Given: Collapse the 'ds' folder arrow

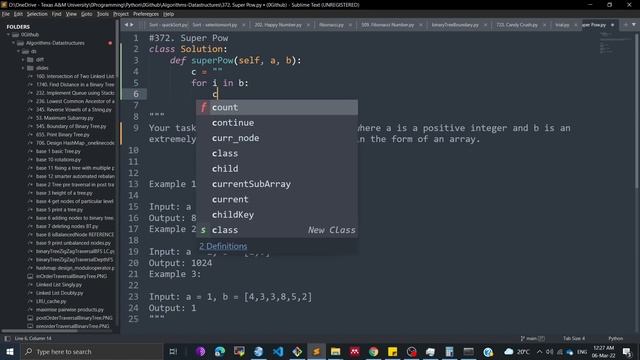Looking at the screenshot, I should 18,51.
